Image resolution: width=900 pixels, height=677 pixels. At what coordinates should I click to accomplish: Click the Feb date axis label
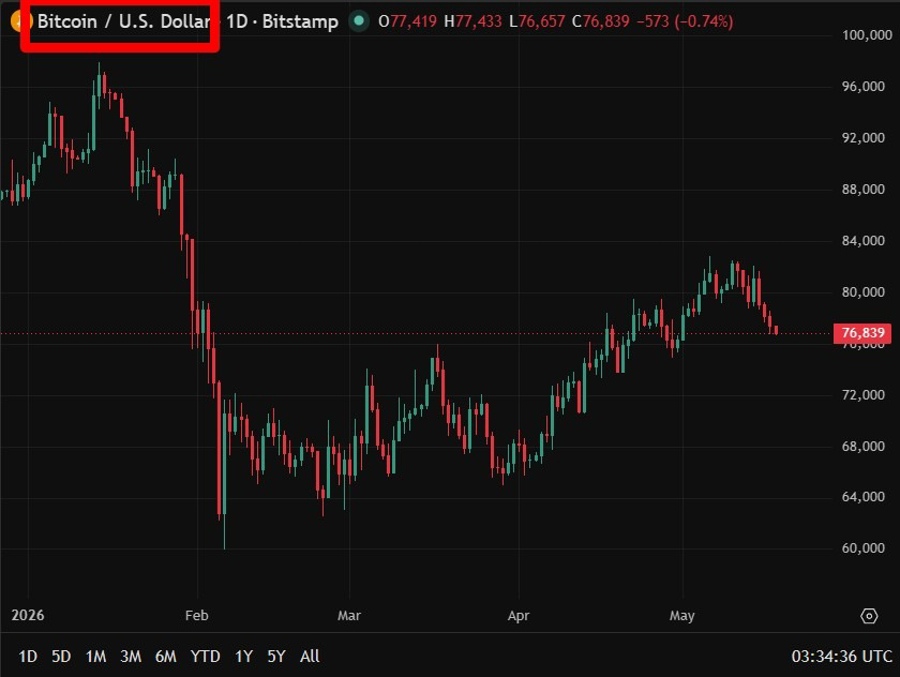197,616
